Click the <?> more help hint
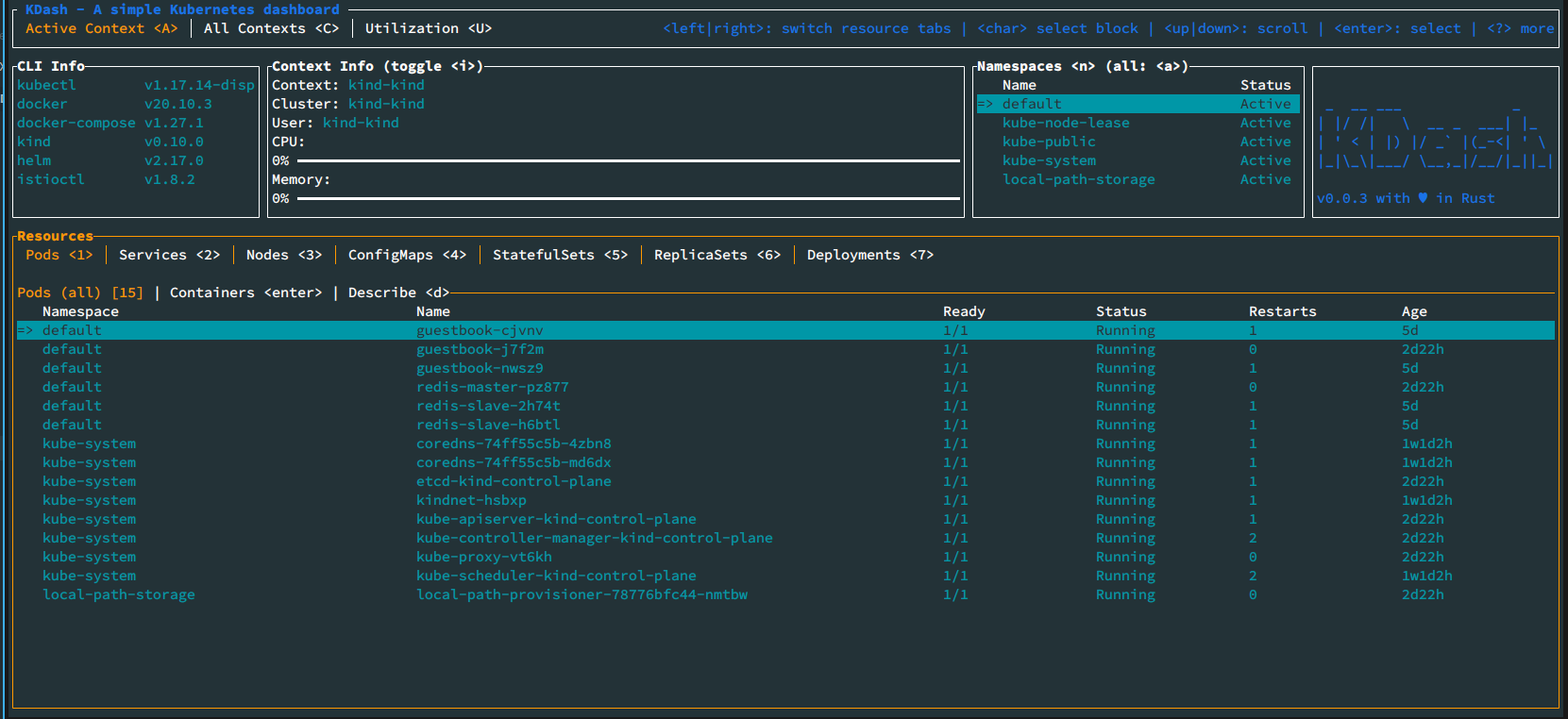Image resolution: width=1568 pixels, height=719 pixels. click(x=1520, y=28)
